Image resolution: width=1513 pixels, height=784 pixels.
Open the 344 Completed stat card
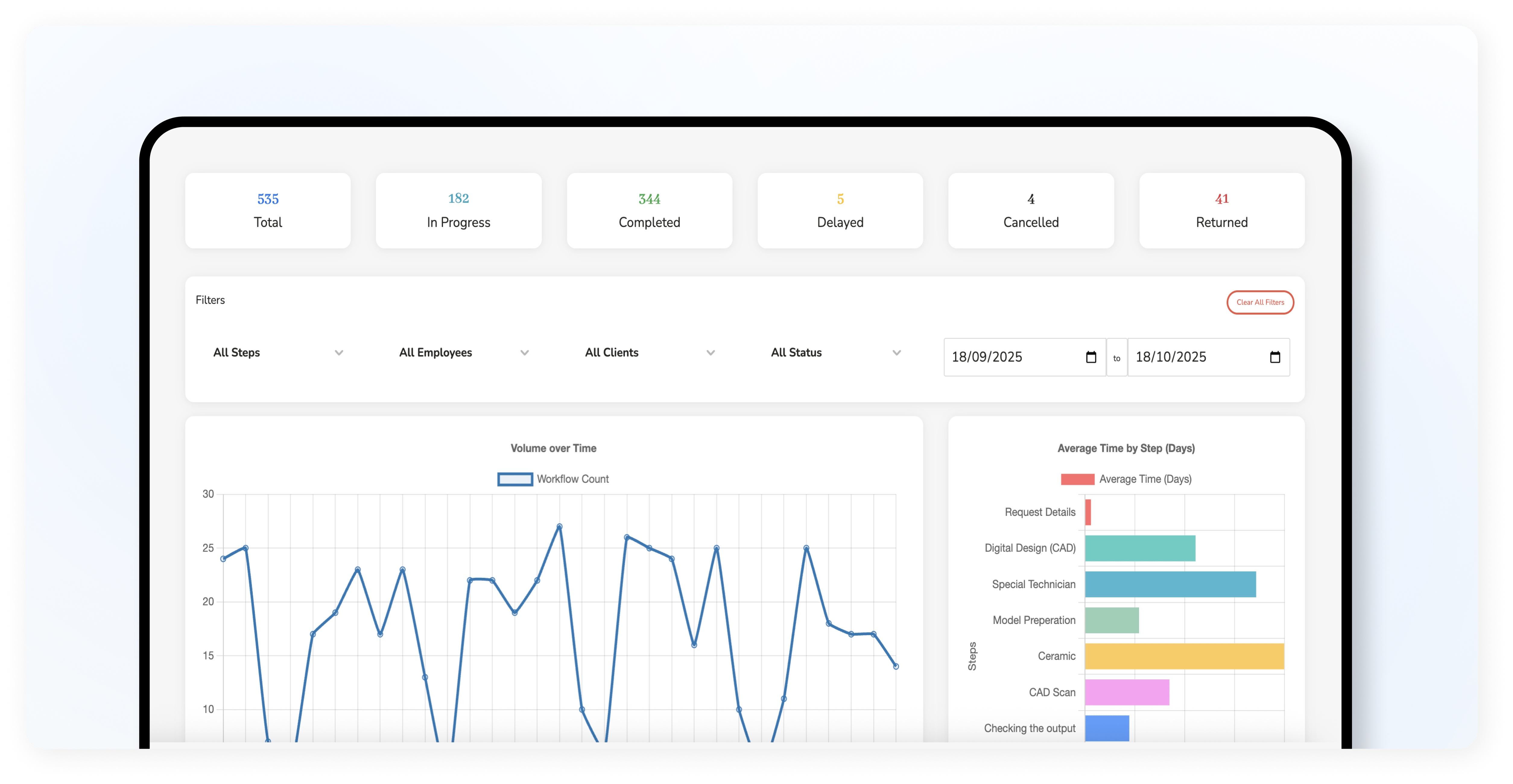click(x=649, y=210)
